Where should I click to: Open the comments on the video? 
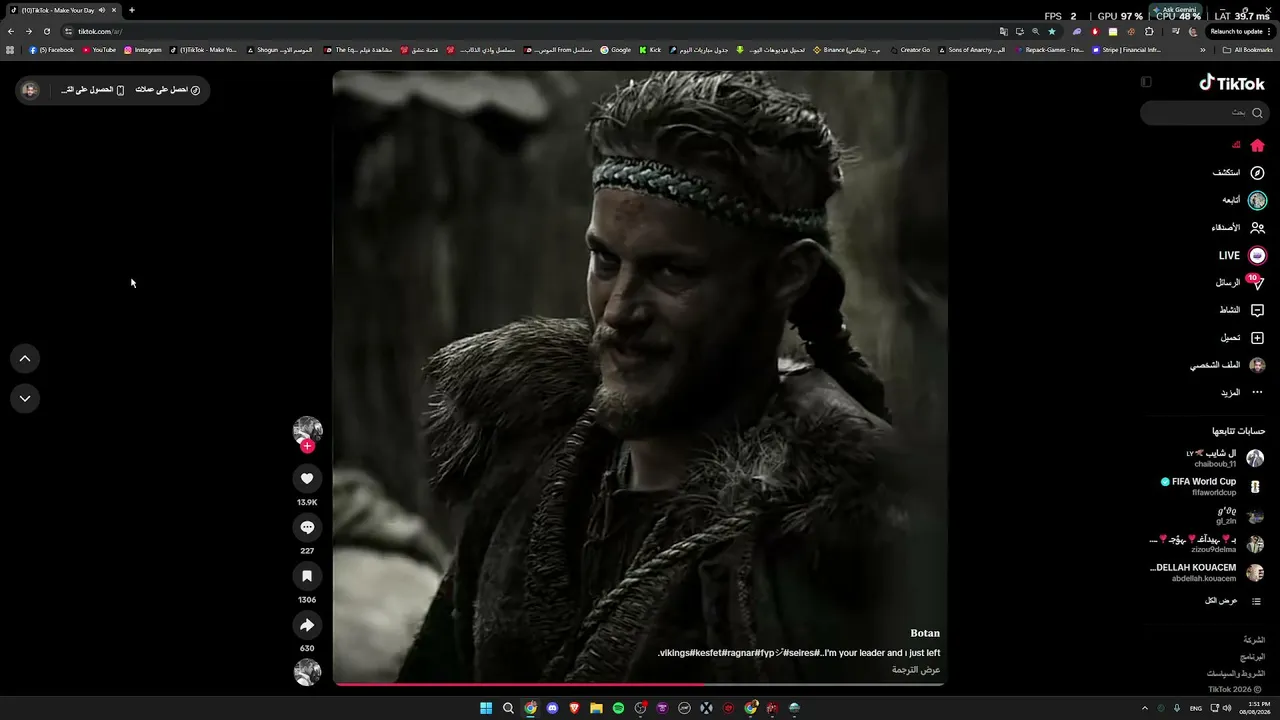[x=307, y=527]
